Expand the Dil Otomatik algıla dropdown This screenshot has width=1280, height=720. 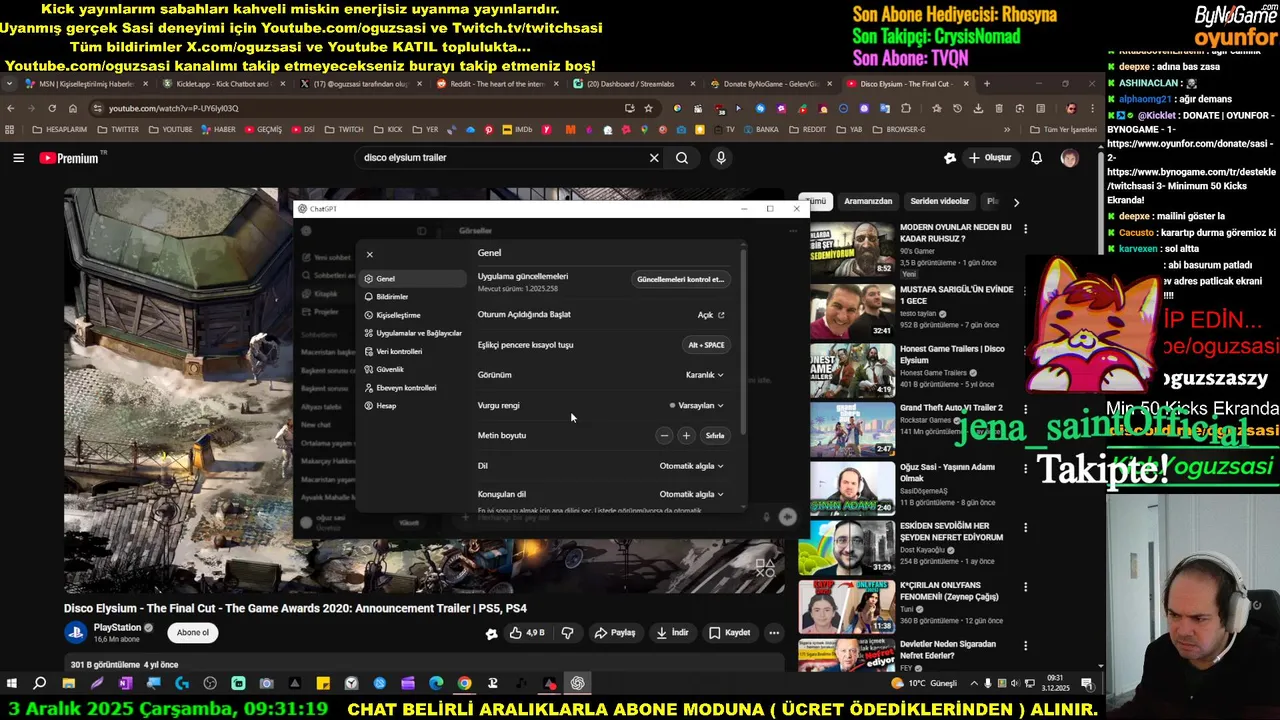tap(691, 466)
